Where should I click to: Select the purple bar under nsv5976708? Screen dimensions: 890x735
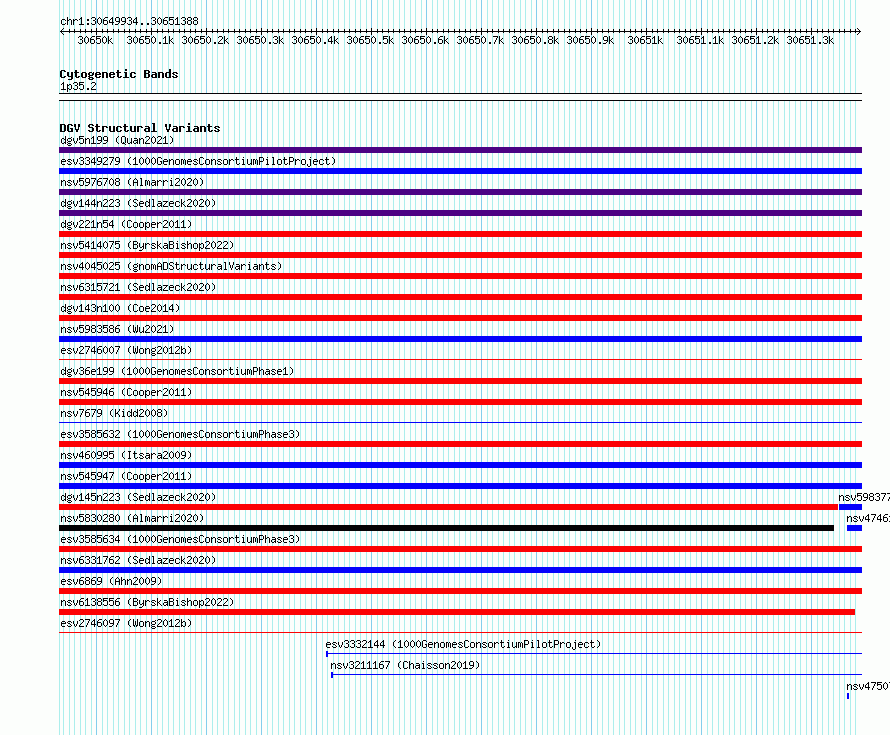click(x=460, y=192)
